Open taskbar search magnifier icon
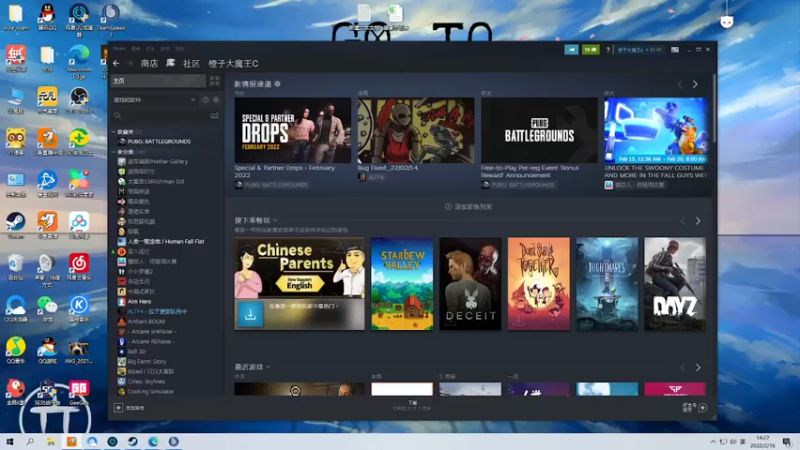 (x=30, y=441)
